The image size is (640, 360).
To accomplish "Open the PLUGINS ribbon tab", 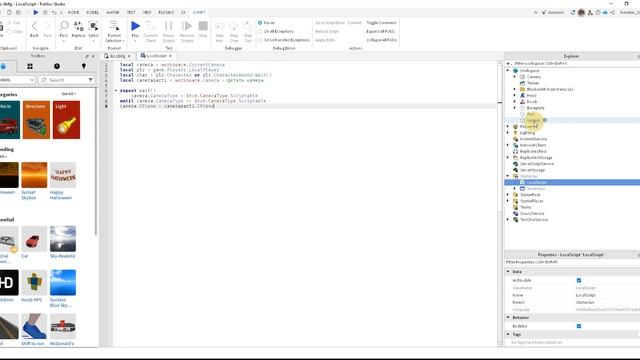I will (166, 13).
